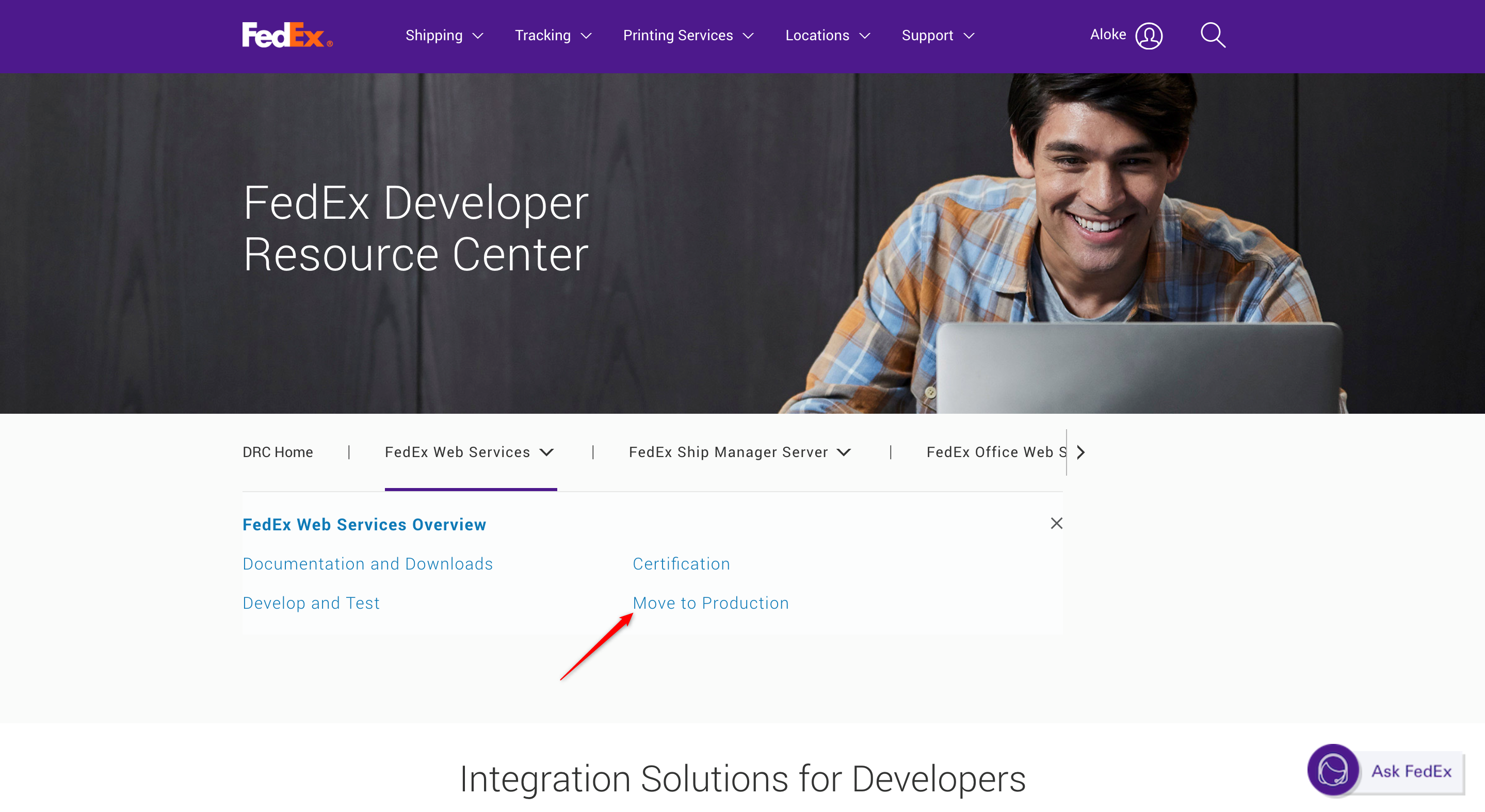The width and height of the screenshot is (1485, 812).
Task: Open the Ask FedEx chat icon
Action: [x=1332, y=770]
